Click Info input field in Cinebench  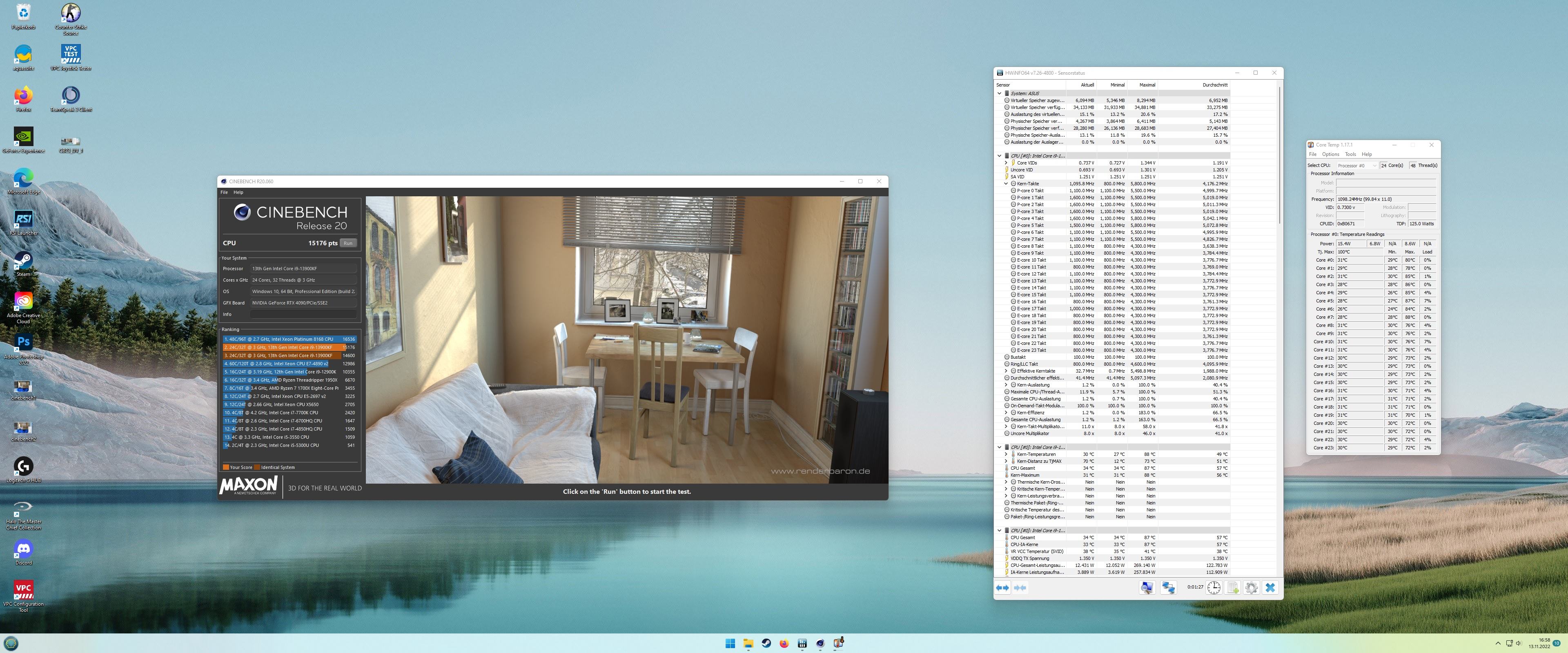304,315
